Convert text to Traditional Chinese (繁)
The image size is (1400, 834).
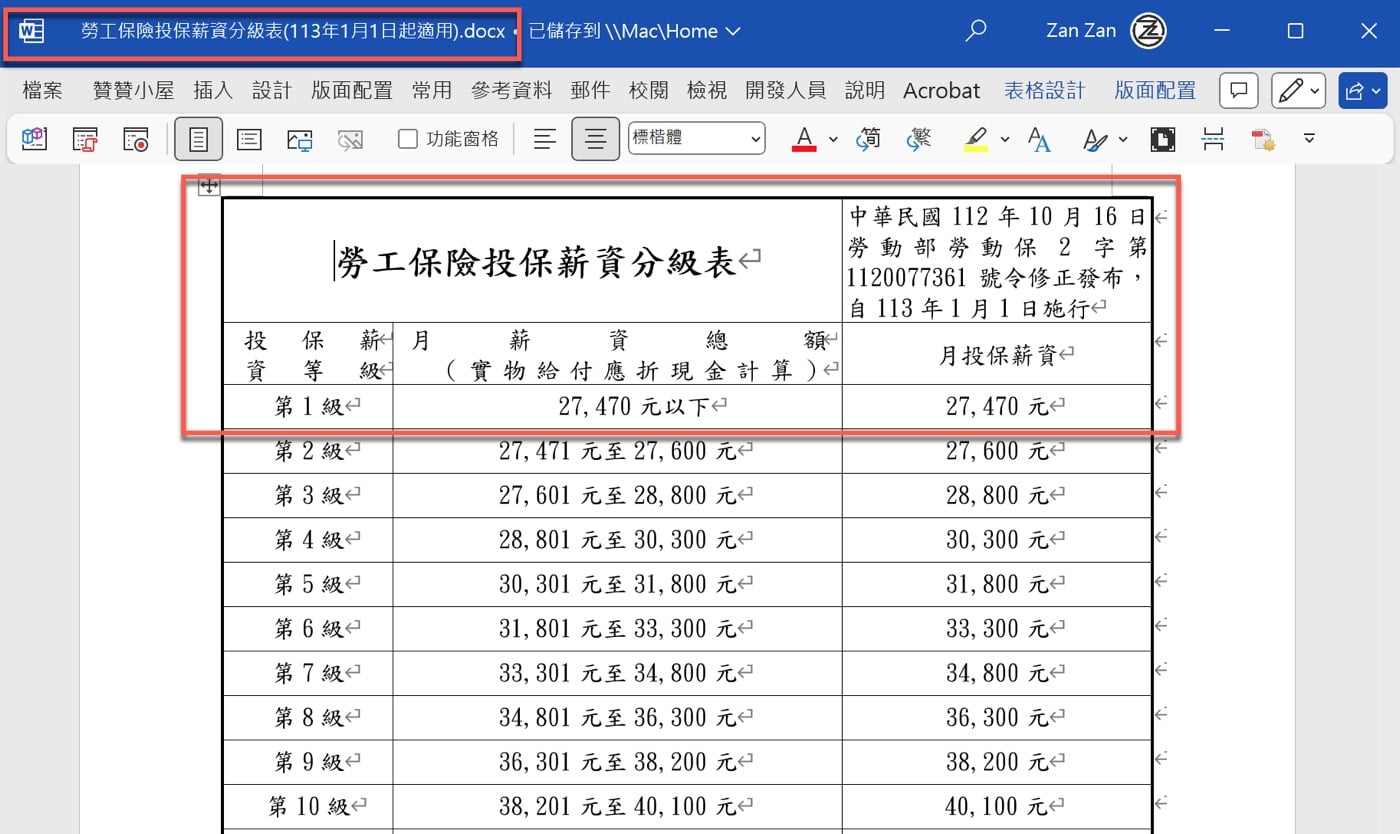pyautogui.click(x=918, y=139)
